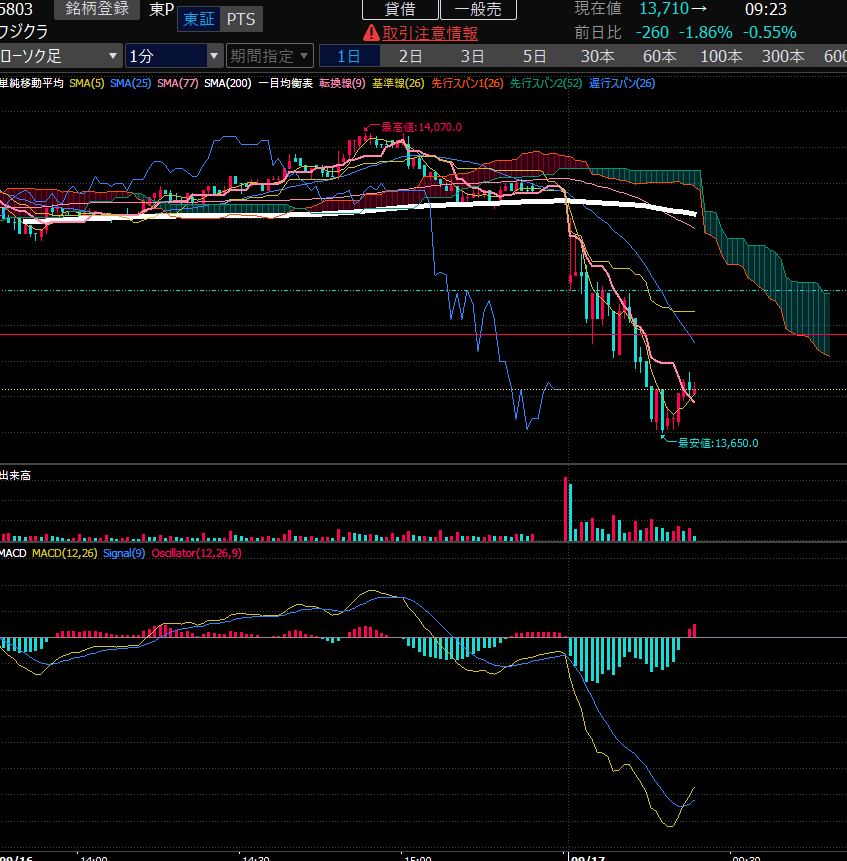Click the 貸借 button
This screenshot has width=847, height=861.
(x=399, y=9)
